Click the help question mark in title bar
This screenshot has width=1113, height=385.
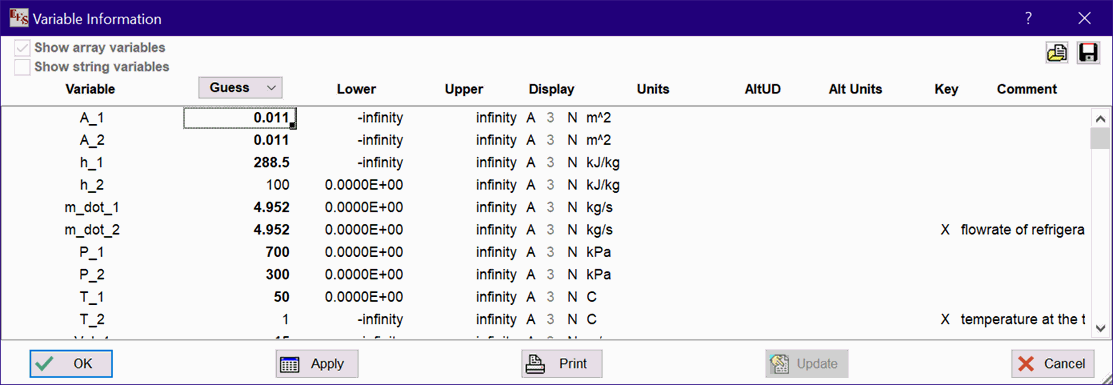pyautogui.click(x=1029, y=19)
